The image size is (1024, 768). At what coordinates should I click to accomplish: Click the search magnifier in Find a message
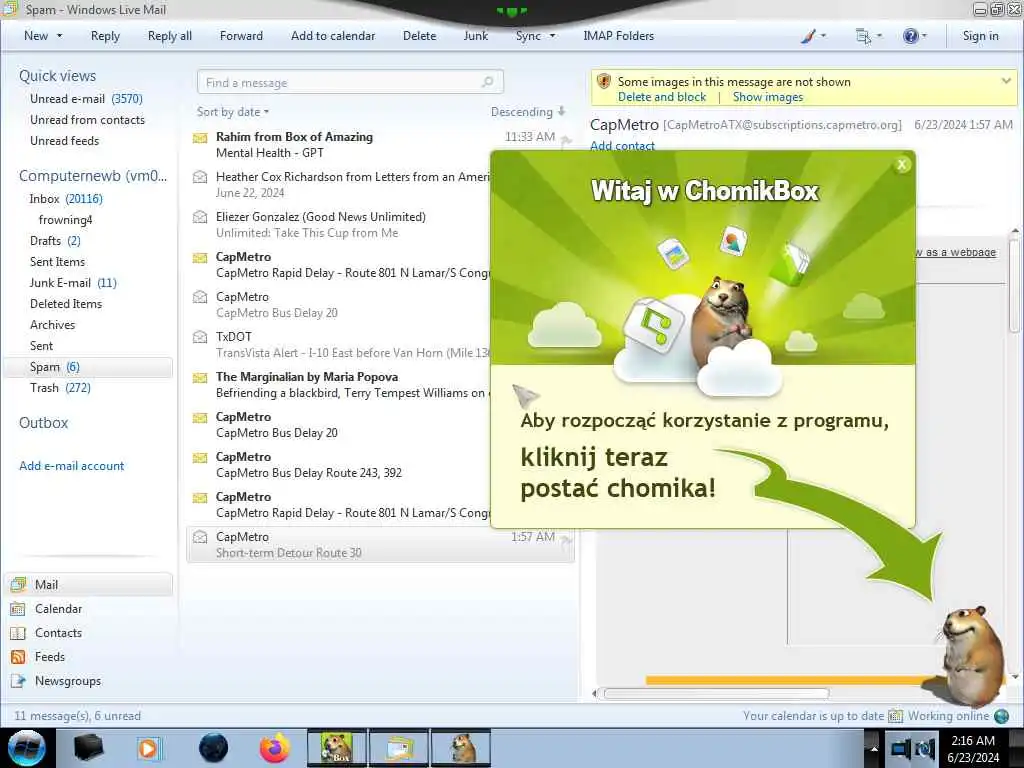coord(487,82)
